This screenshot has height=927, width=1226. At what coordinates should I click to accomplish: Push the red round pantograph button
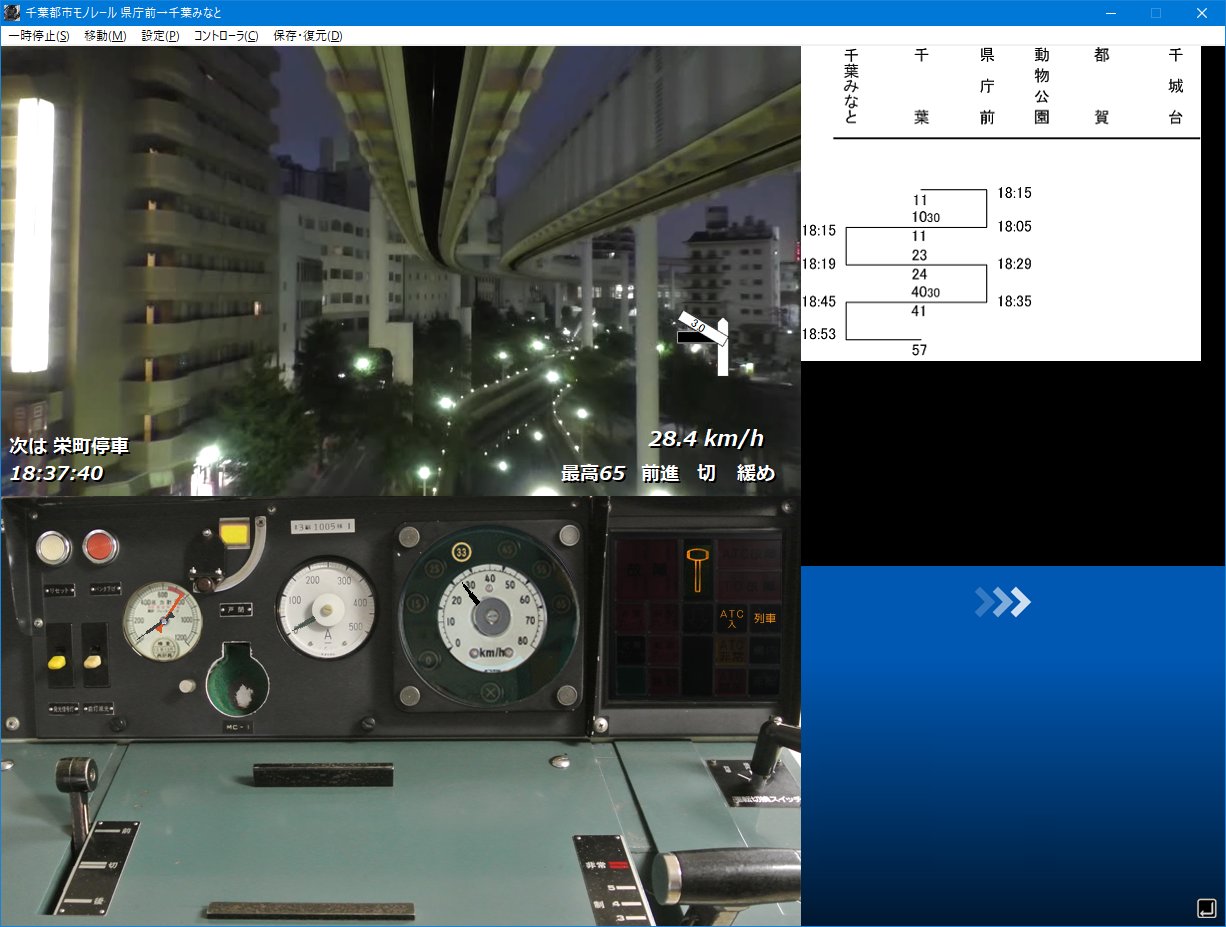(x=100, y=547)
